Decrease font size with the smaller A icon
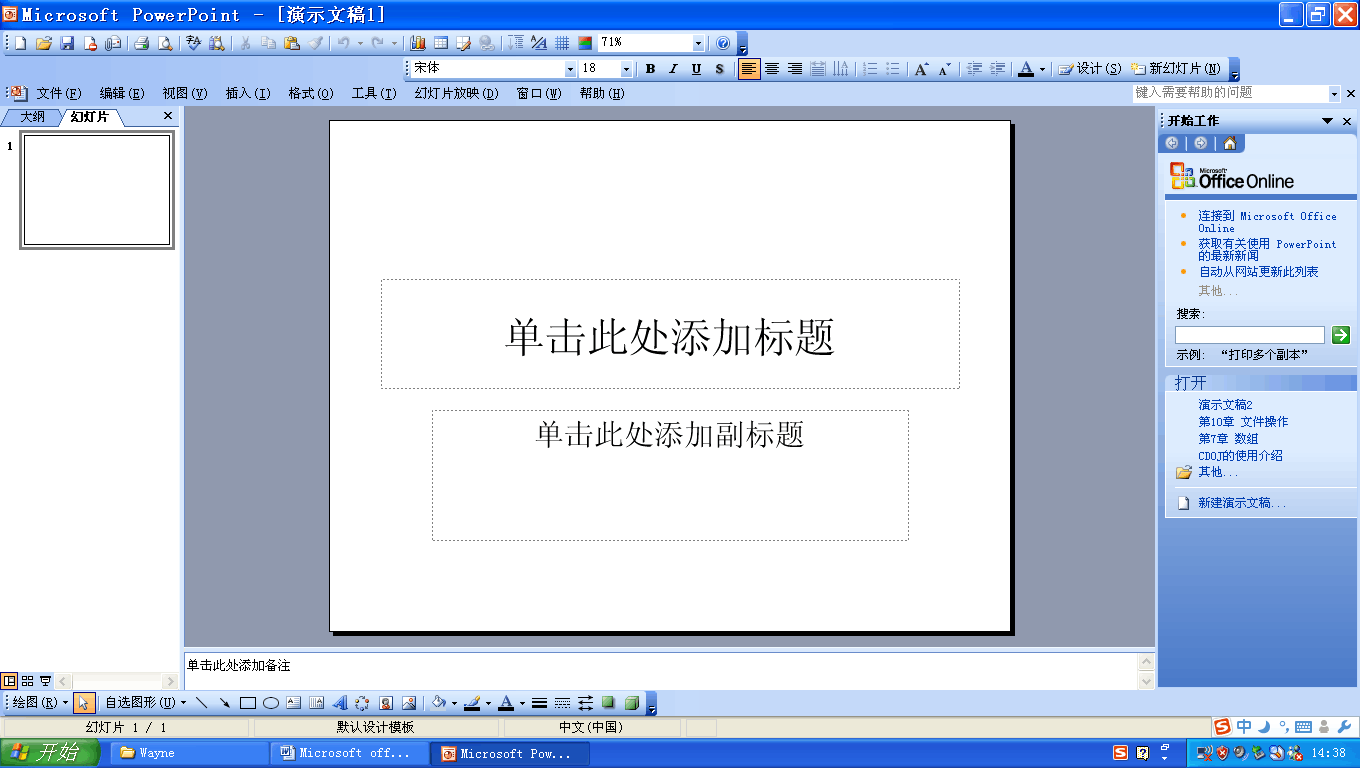Image resolution: width=1360 pixels, height=768 pixels. click(x=945, y=69)
